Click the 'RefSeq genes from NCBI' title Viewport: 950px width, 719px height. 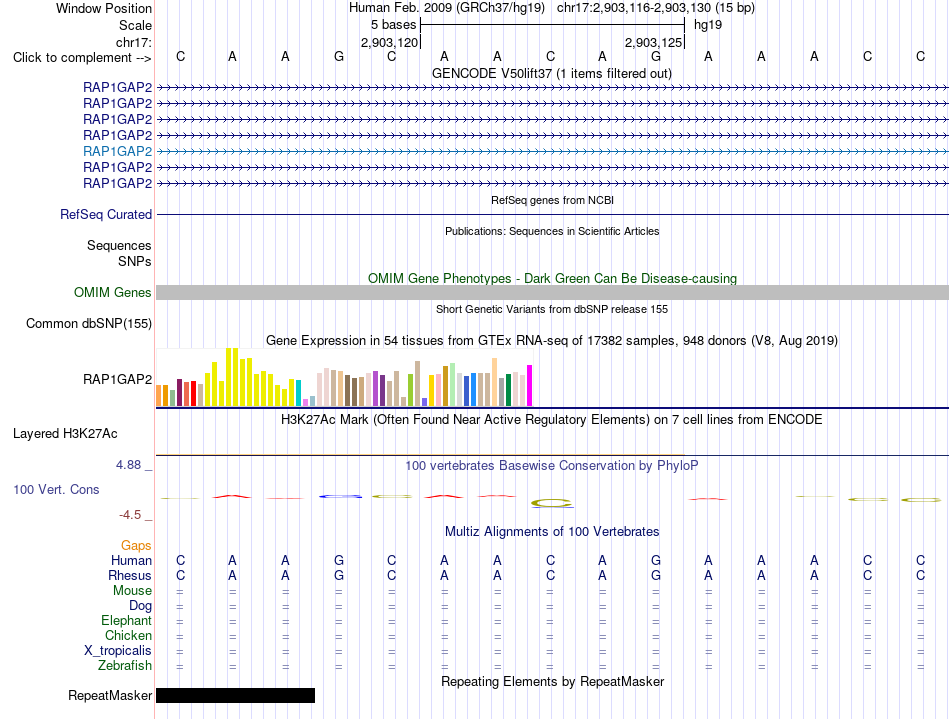[553, 200]
